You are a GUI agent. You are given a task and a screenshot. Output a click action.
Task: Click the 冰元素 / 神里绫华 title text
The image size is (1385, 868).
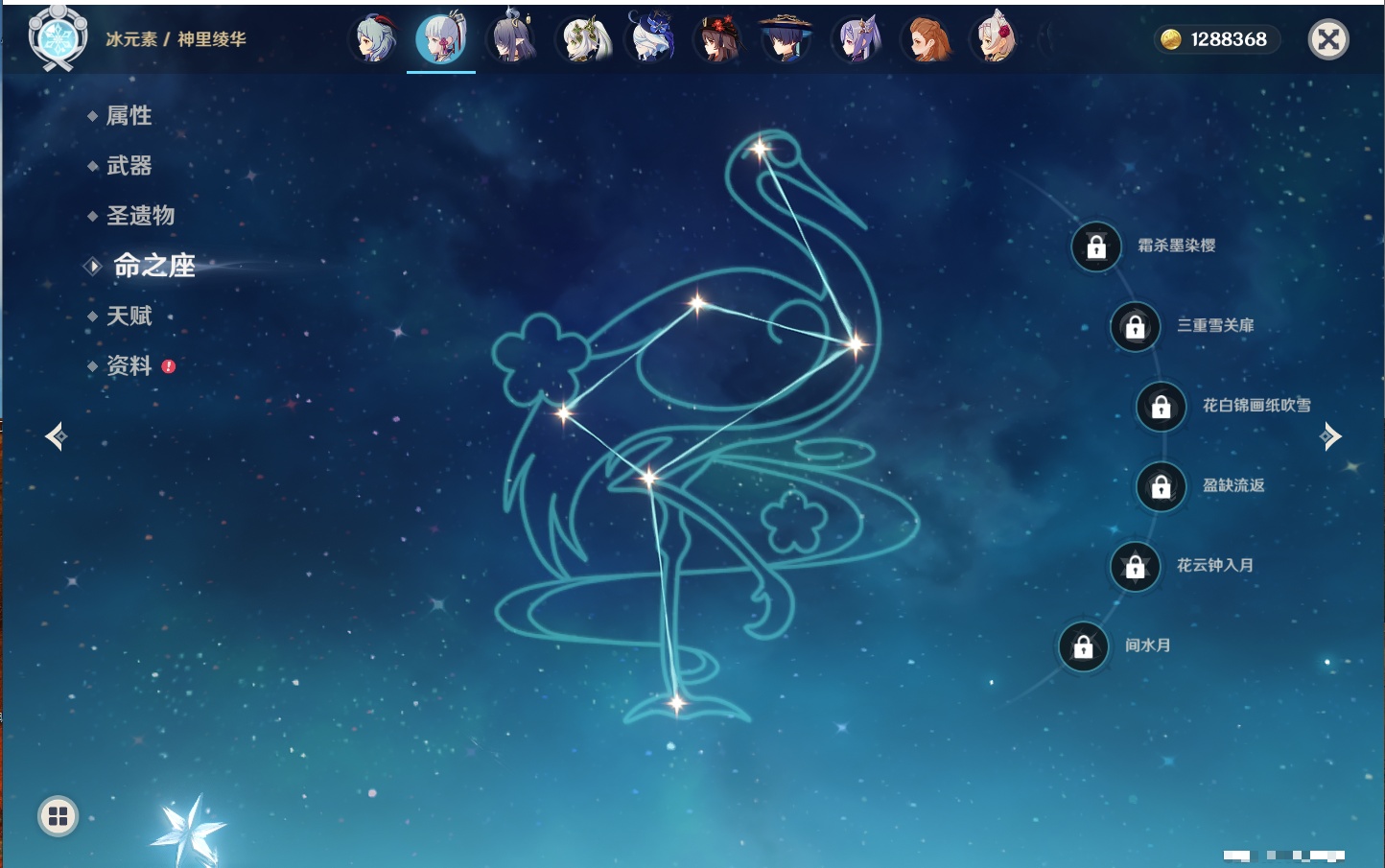pos(176,39)
